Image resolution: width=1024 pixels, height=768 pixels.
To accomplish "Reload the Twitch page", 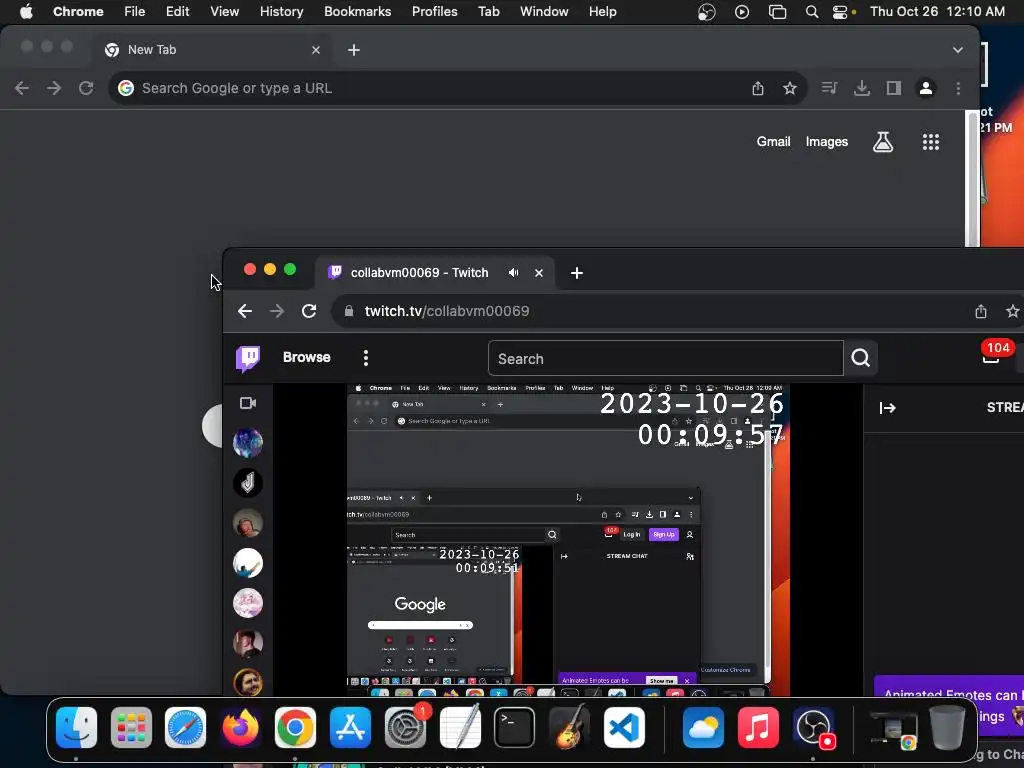I will click(309, 311).
